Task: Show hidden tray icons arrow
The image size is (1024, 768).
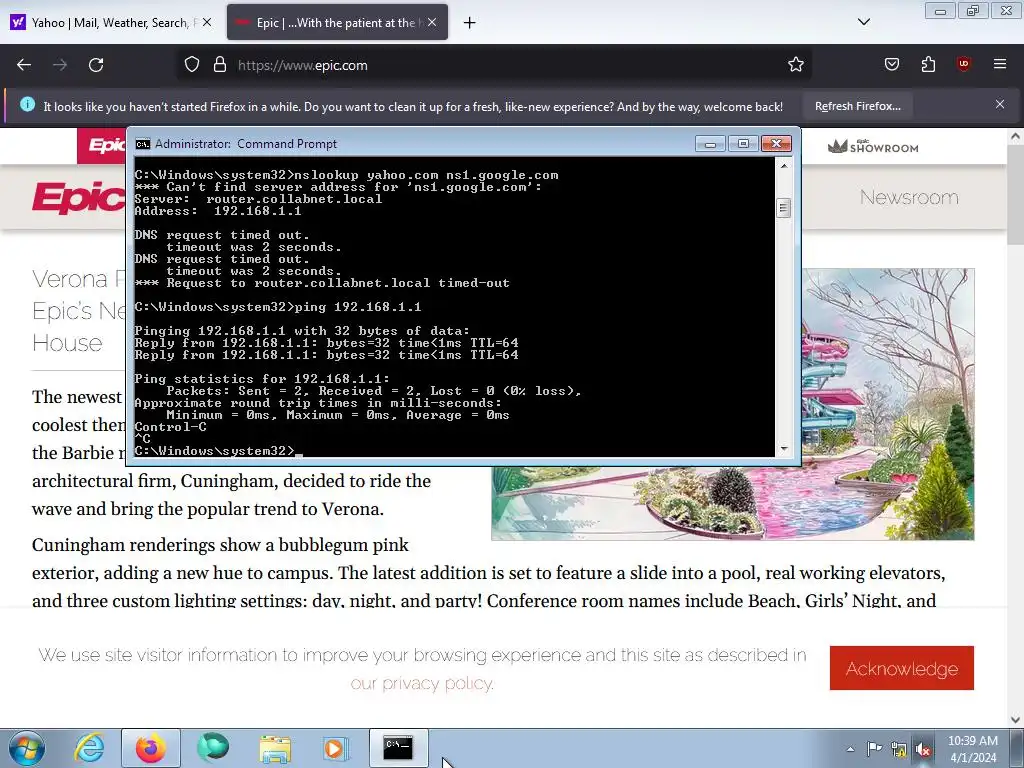Action: (850, 749)
